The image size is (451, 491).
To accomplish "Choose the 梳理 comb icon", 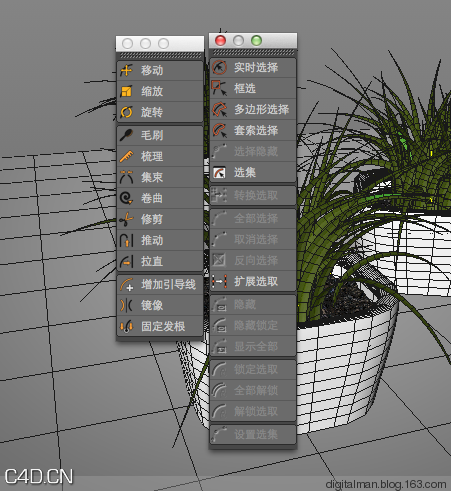I will (x=126, y=156).
